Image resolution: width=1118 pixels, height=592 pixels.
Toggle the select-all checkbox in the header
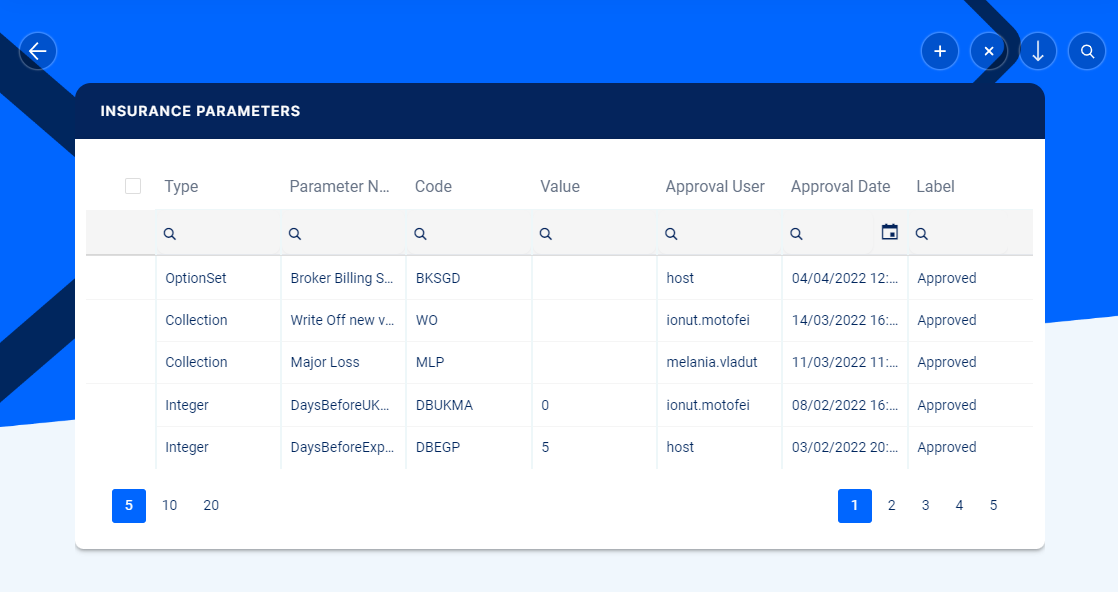coord(133,186)
